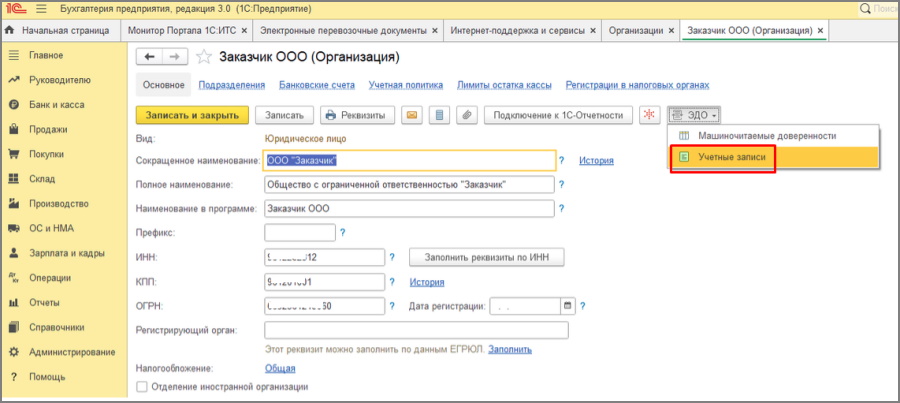Close the Заказчик ООО (Организация) tab

pyautogui.click(x=820, y=30)
